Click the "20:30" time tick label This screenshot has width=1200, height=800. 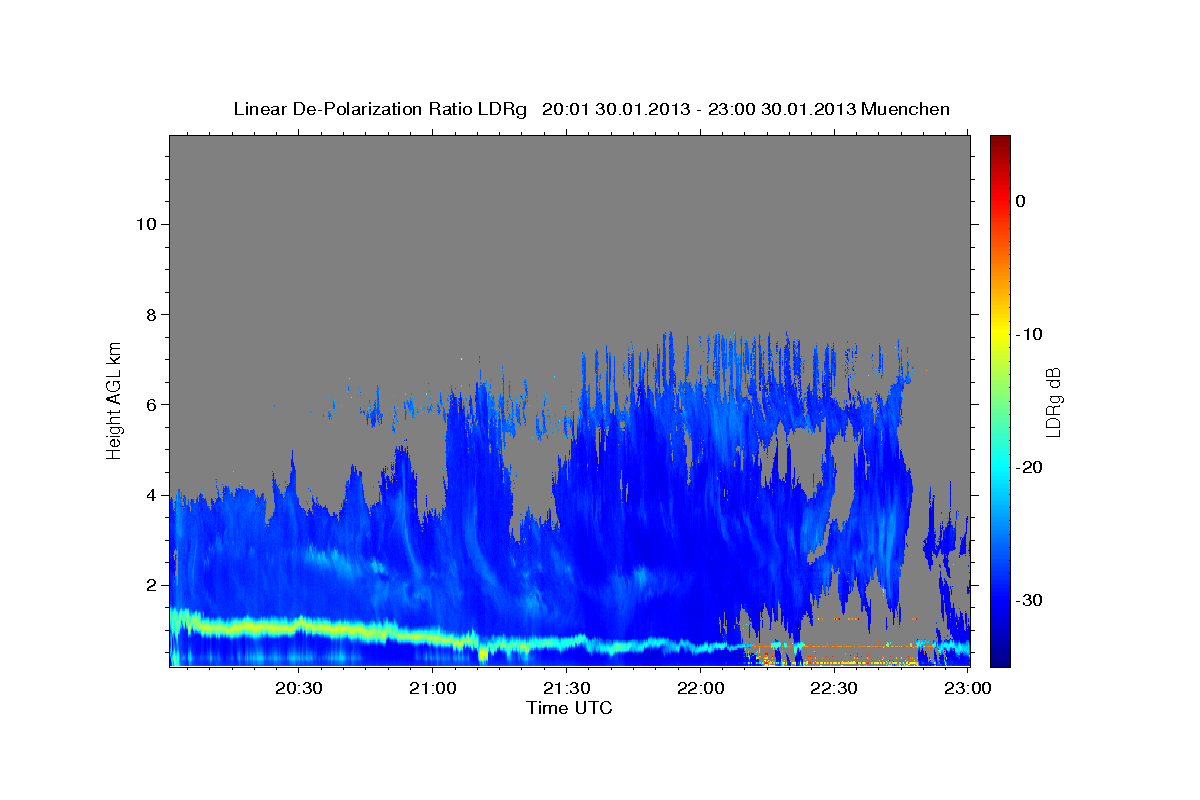[299, 688]
